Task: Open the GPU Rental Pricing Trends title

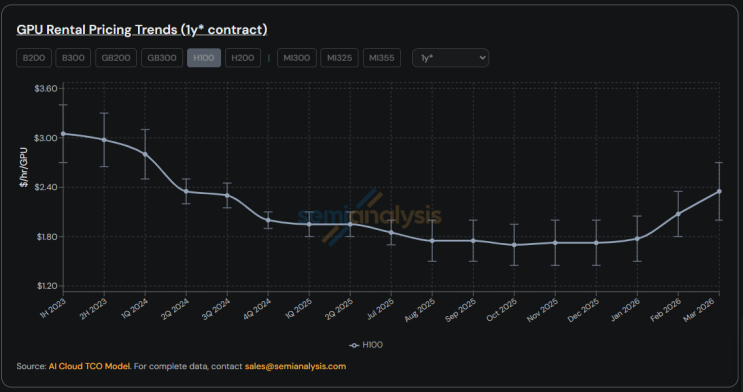Action: coord(142,30)
